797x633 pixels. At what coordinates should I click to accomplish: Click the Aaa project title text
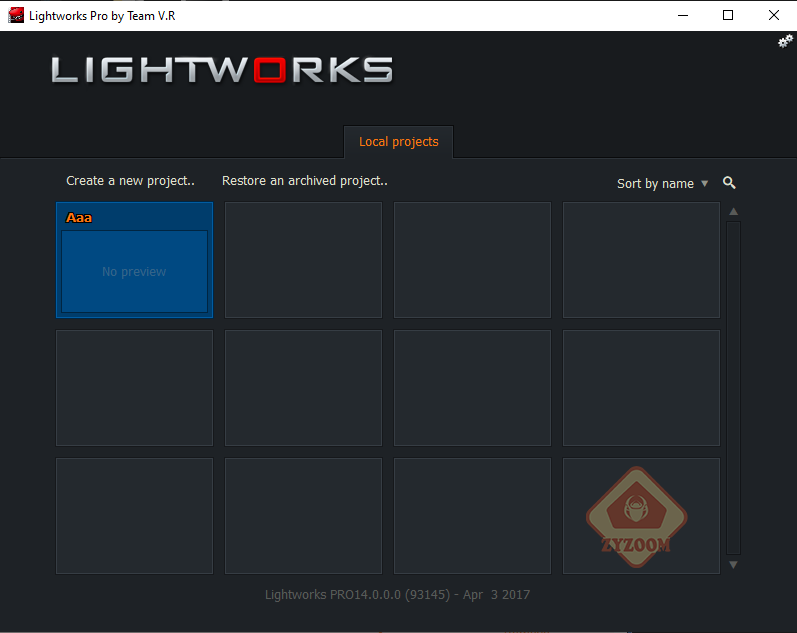(79, 218)
